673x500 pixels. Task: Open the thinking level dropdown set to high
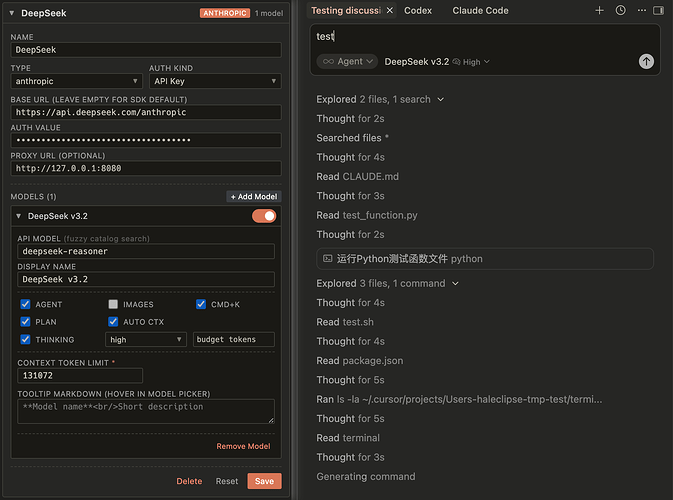pyautogui.click(x=146, y=339)
